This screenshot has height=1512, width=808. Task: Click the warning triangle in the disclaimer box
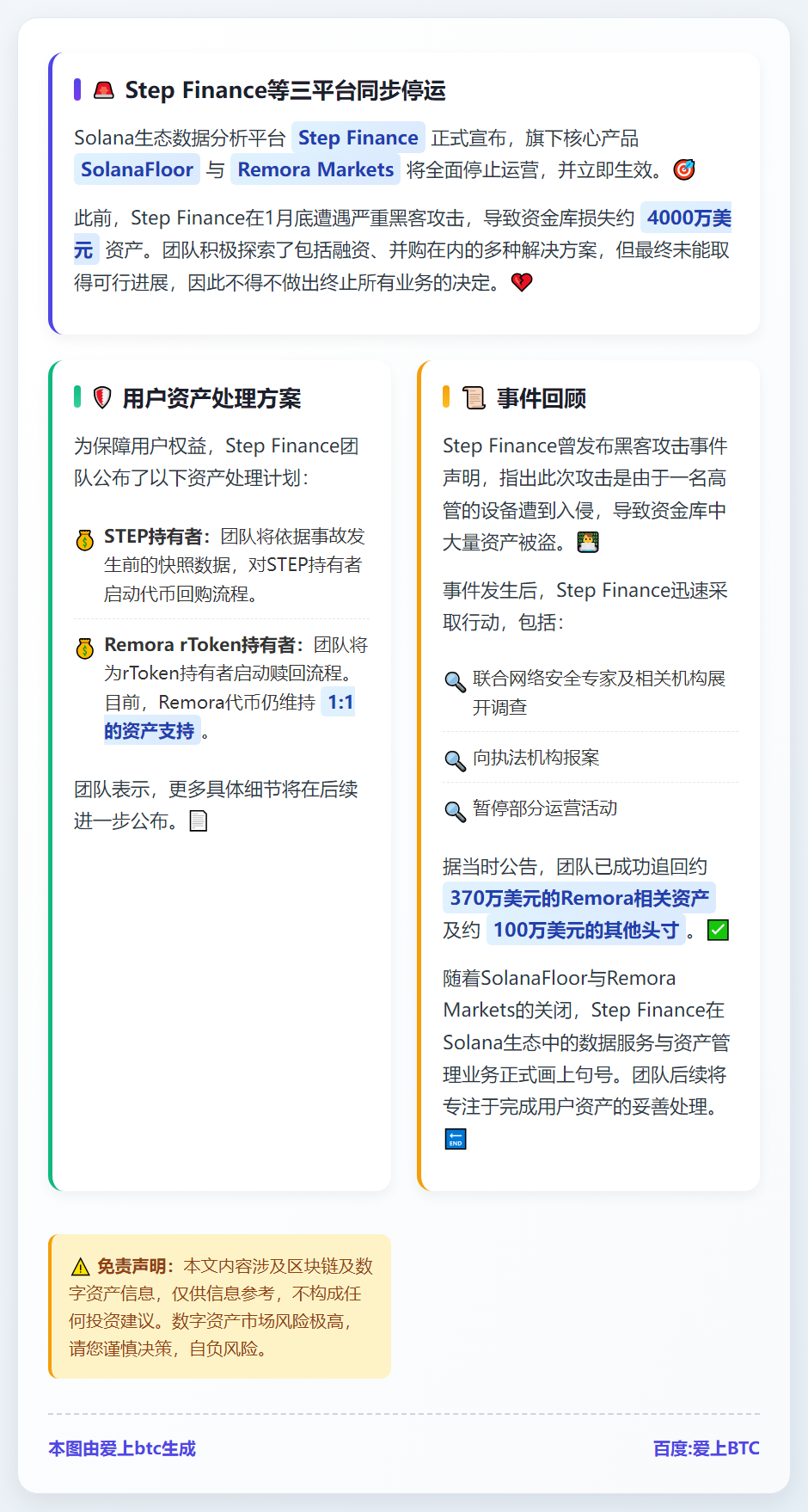81,1267
